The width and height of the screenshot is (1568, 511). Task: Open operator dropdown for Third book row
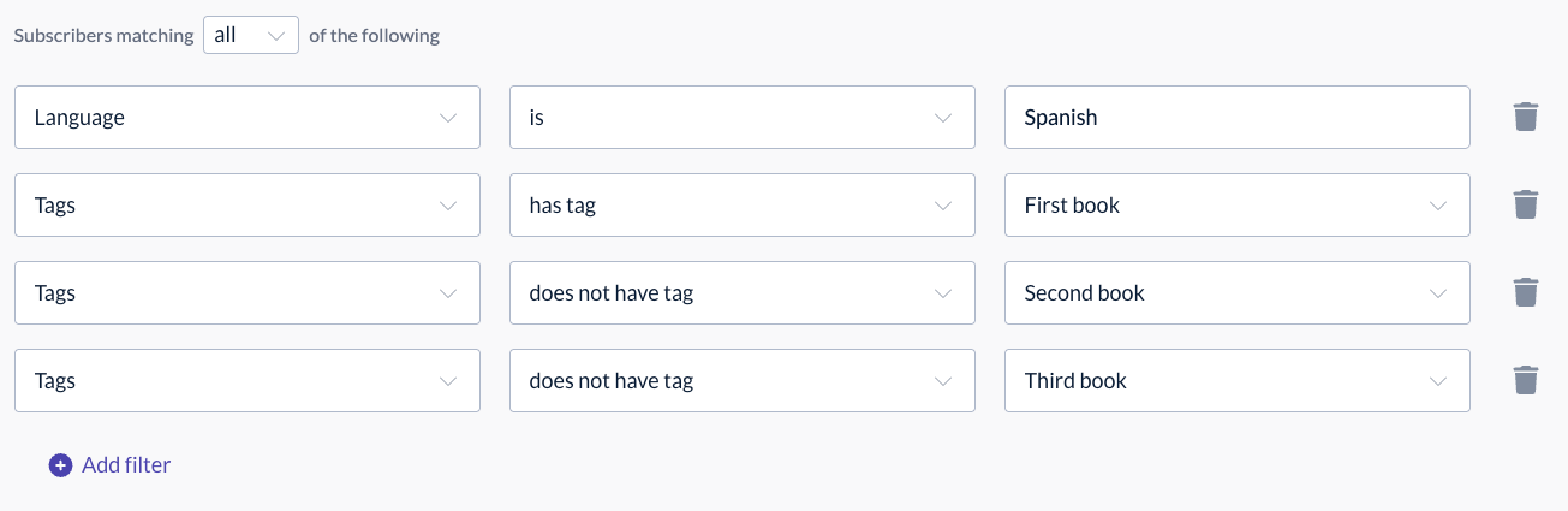point(742,380)
